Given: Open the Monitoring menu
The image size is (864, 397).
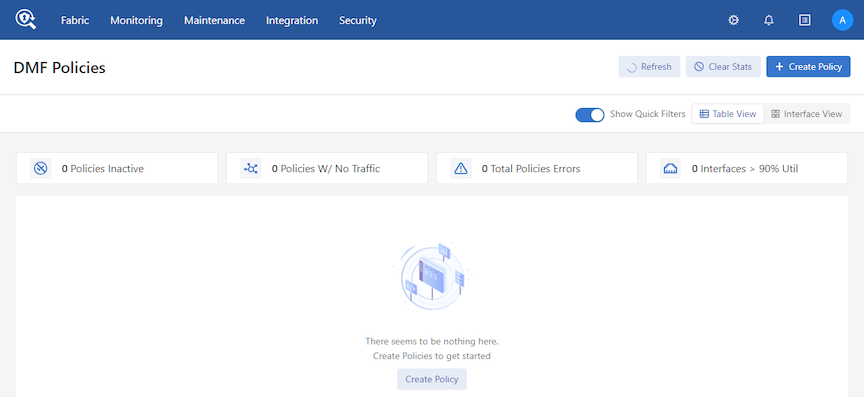Looking at the screenshot, I should click(136, 20).
